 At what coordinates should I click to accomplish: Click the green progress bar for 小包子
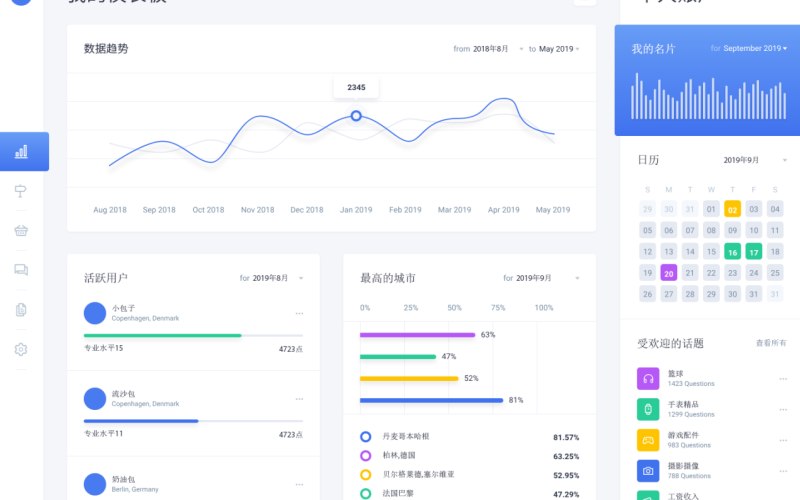(163, 336)
